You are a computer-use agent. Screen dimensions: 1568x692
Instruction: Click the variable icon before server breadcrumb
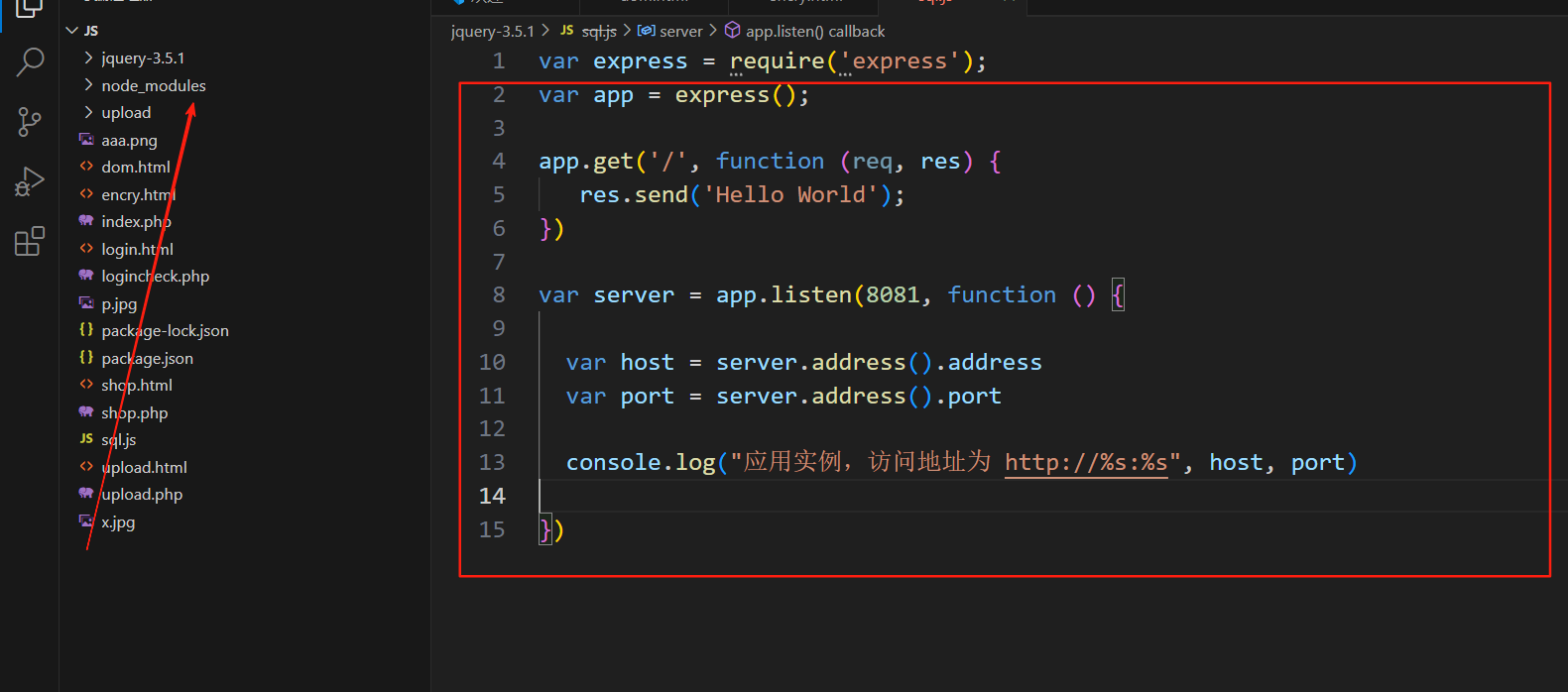[647, 31]
